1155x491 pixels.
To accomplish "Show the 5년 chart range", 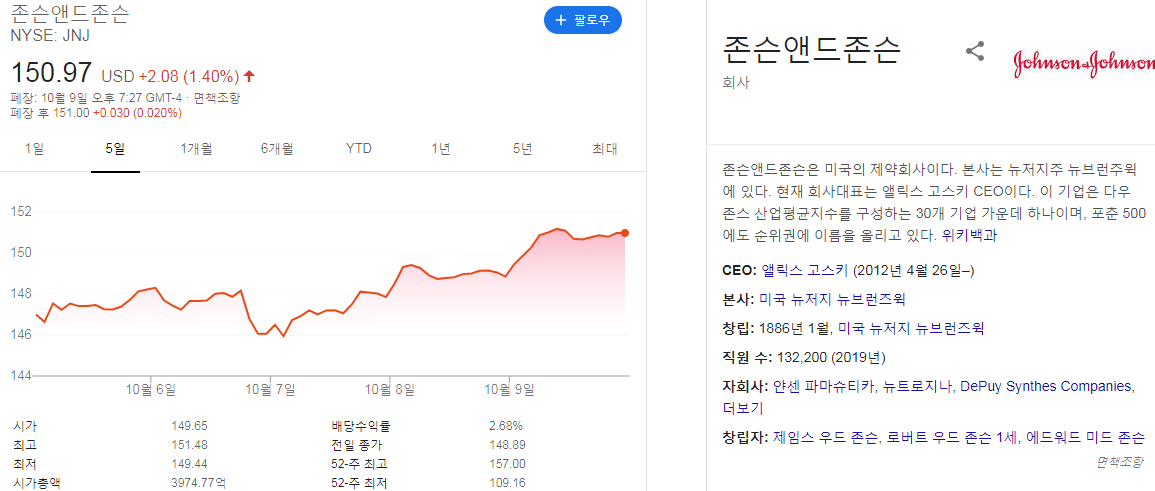I will (522, 149).
